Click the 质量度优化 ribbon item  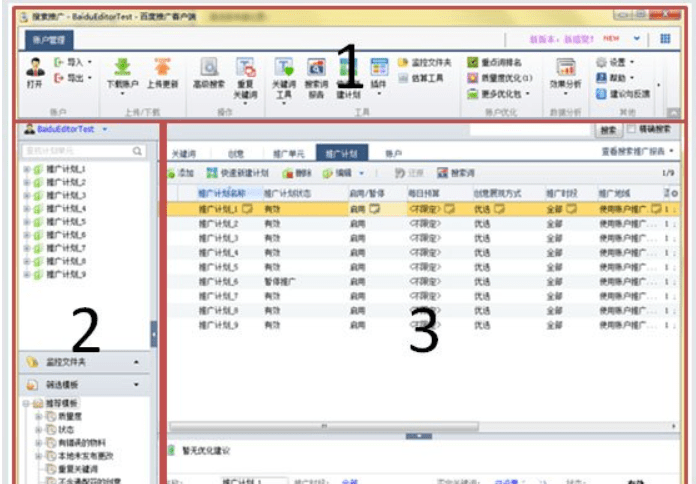(x=500, y=78)
